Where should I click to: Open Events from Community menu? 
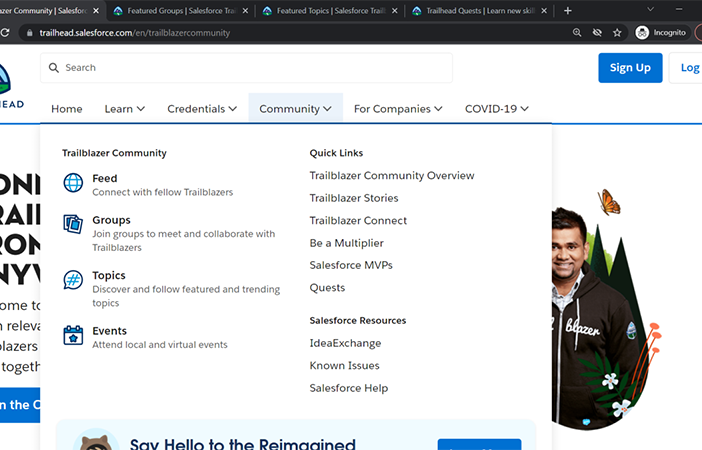tap(110, 331)
